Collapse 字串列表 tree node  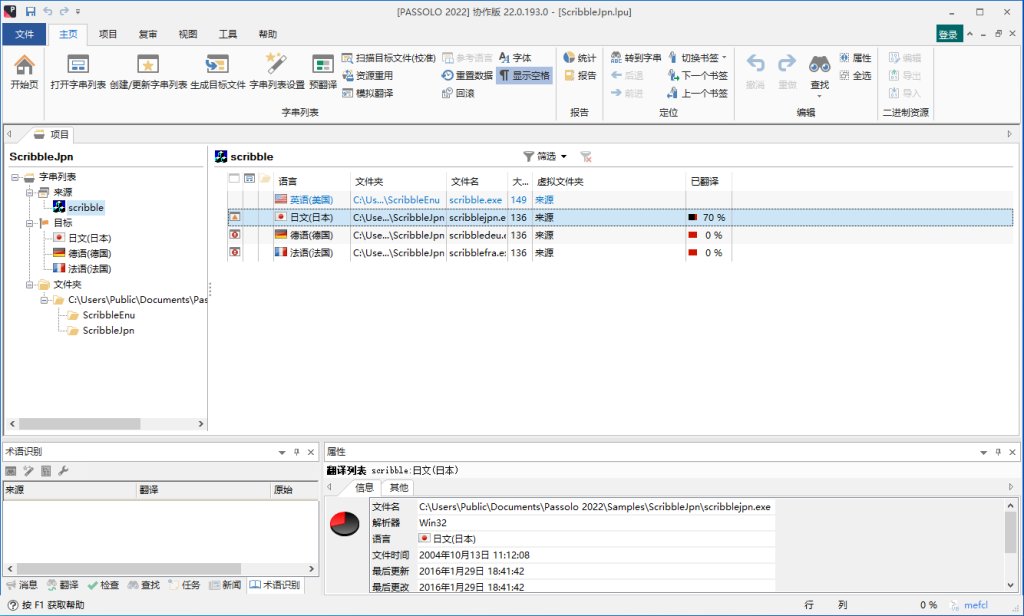tap(14, 177)
